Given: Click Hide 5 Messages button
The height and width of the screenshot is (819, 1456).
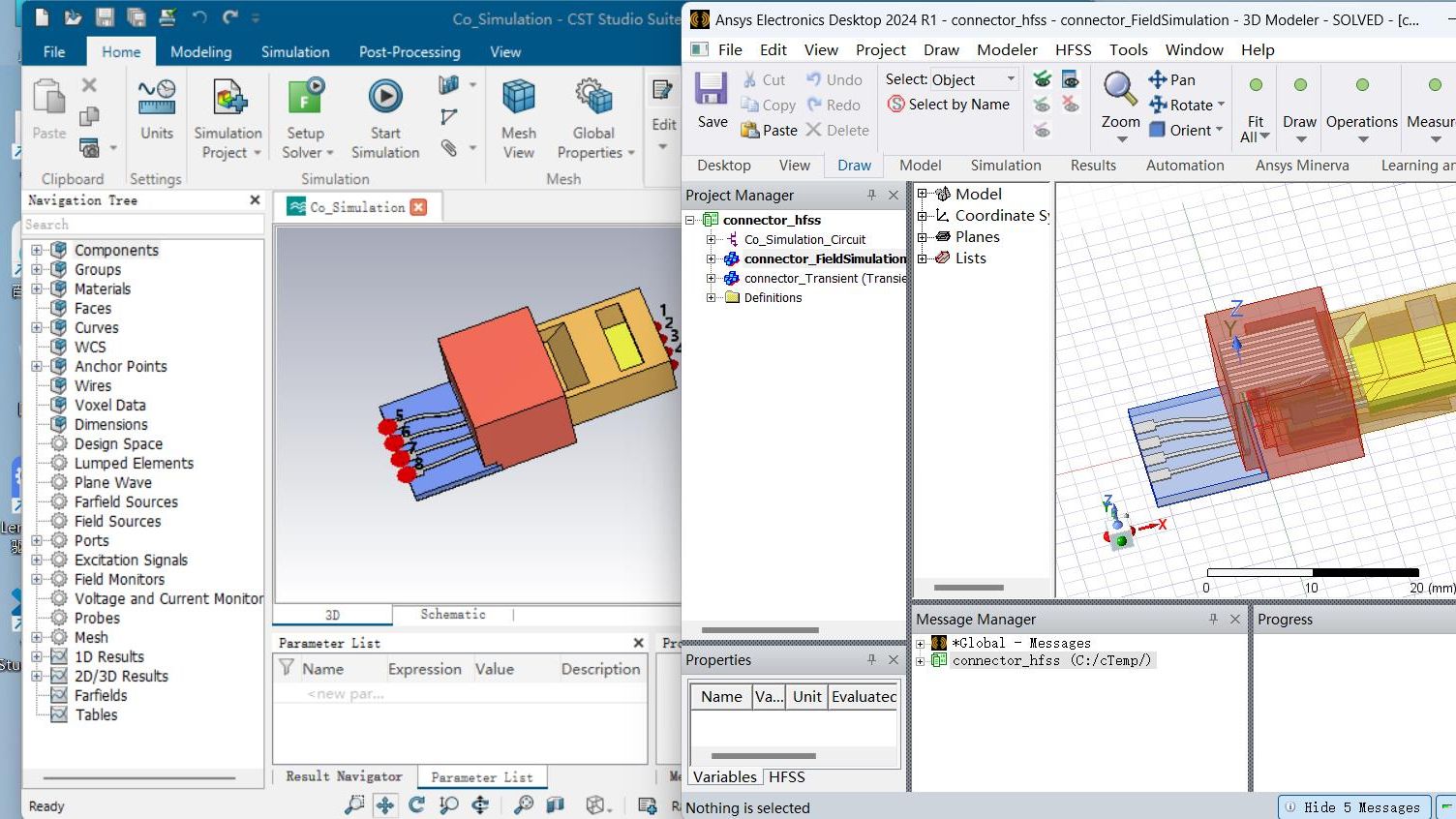Looking at the screenshot, I should tap(1352, 807).
